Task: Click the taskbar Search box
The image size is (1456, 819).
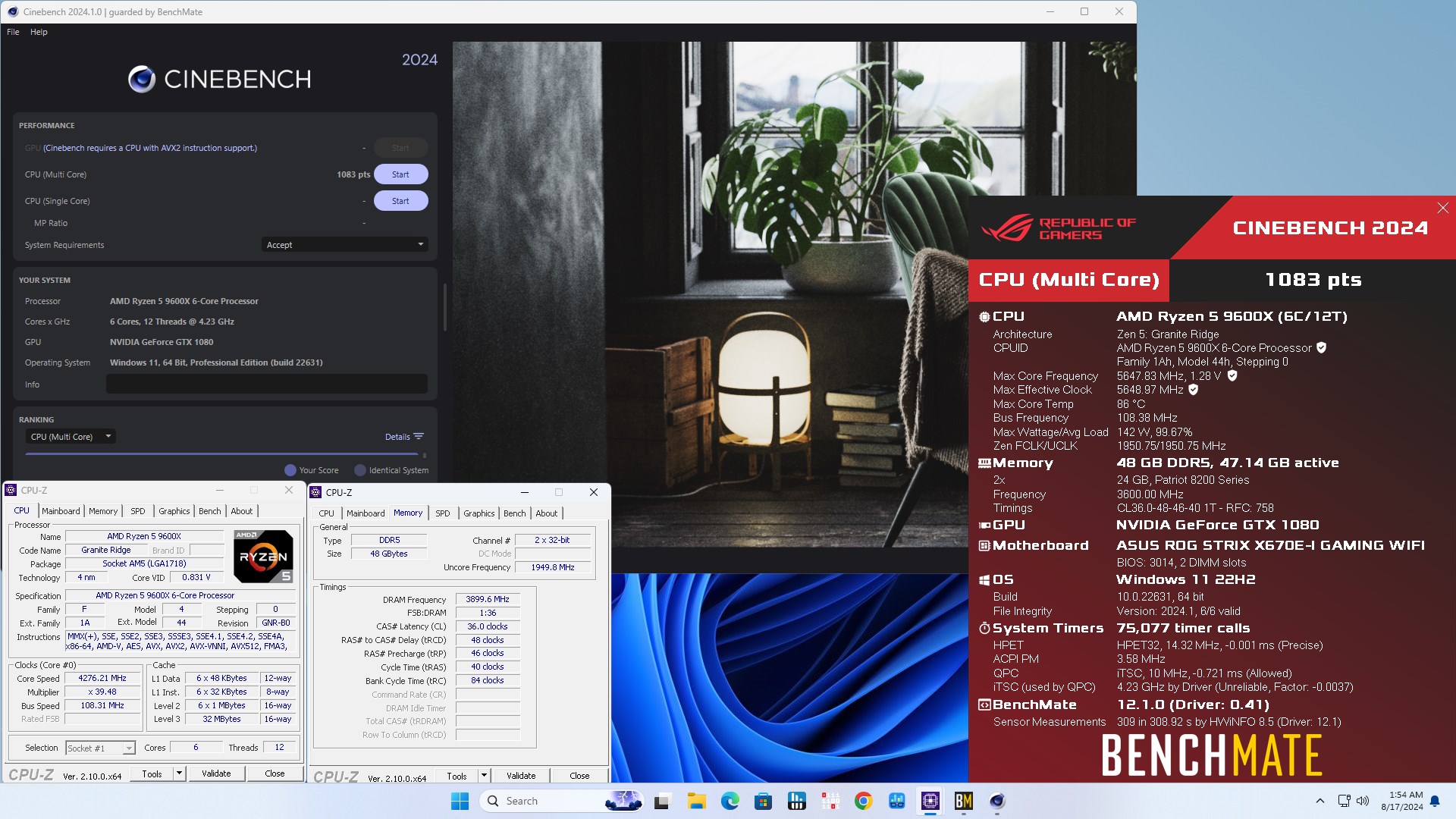Action: pos(562,801)
